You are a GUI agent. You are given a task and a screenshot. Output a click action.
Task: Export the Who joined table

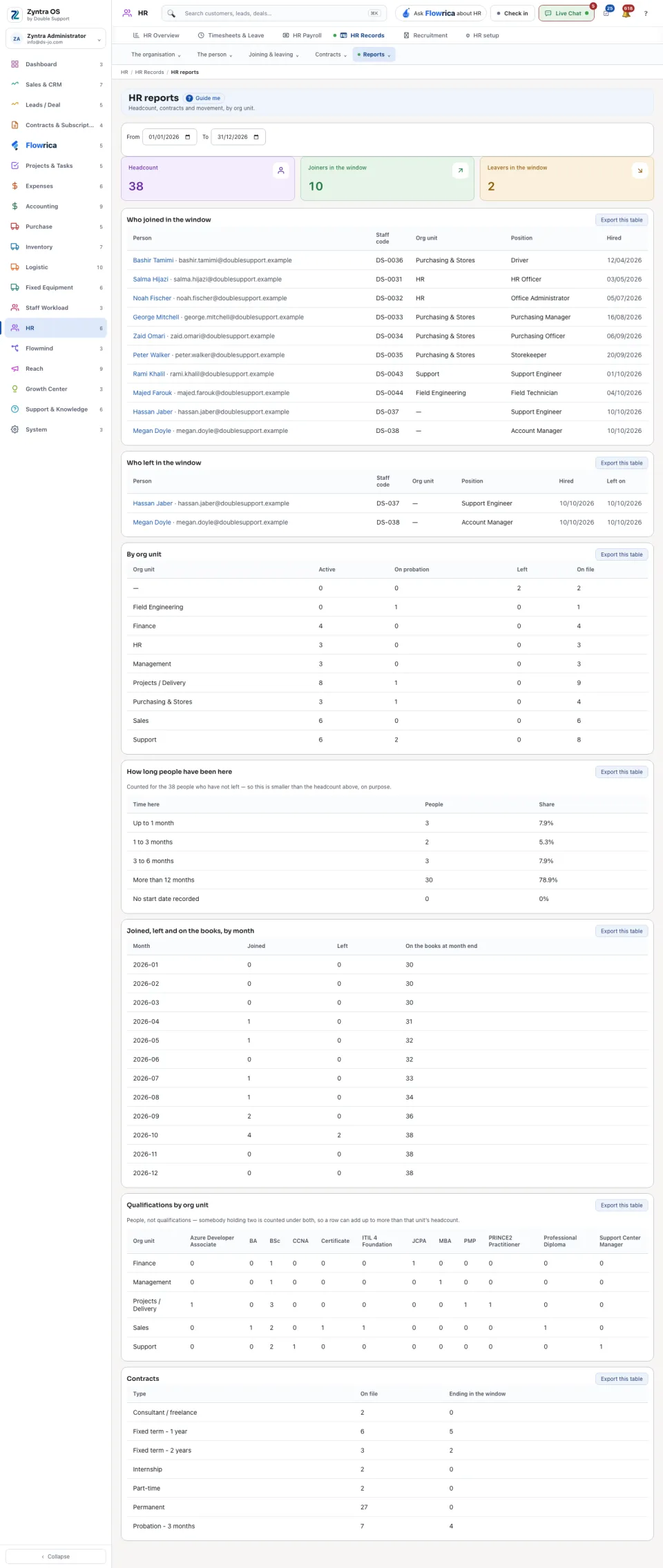click(x=622, y=220)
